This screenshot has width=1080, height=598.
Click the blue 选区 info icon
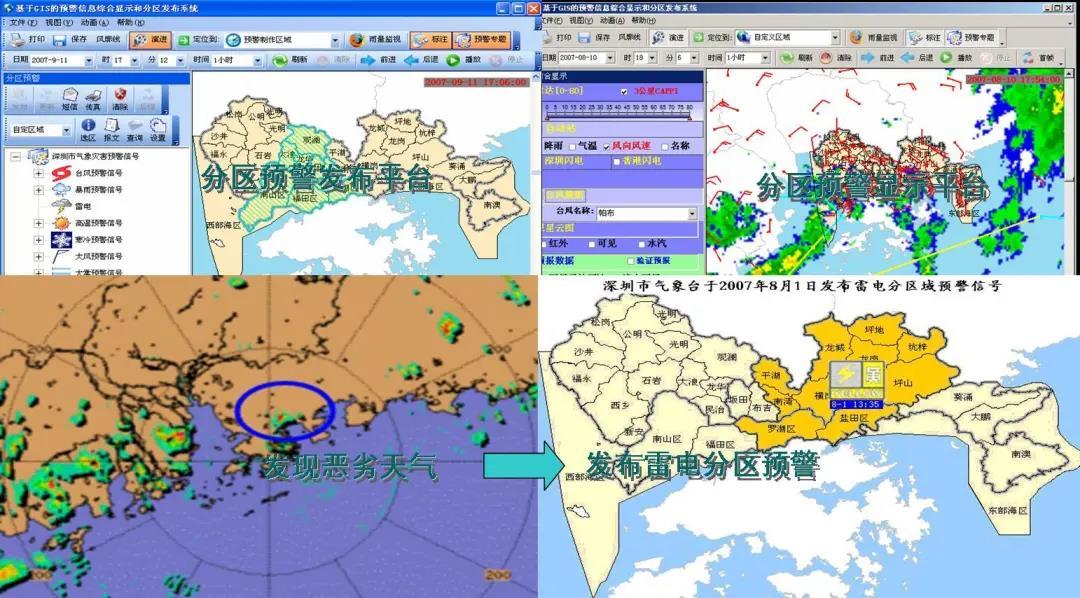pyautogui.click(x=87, y=129)
